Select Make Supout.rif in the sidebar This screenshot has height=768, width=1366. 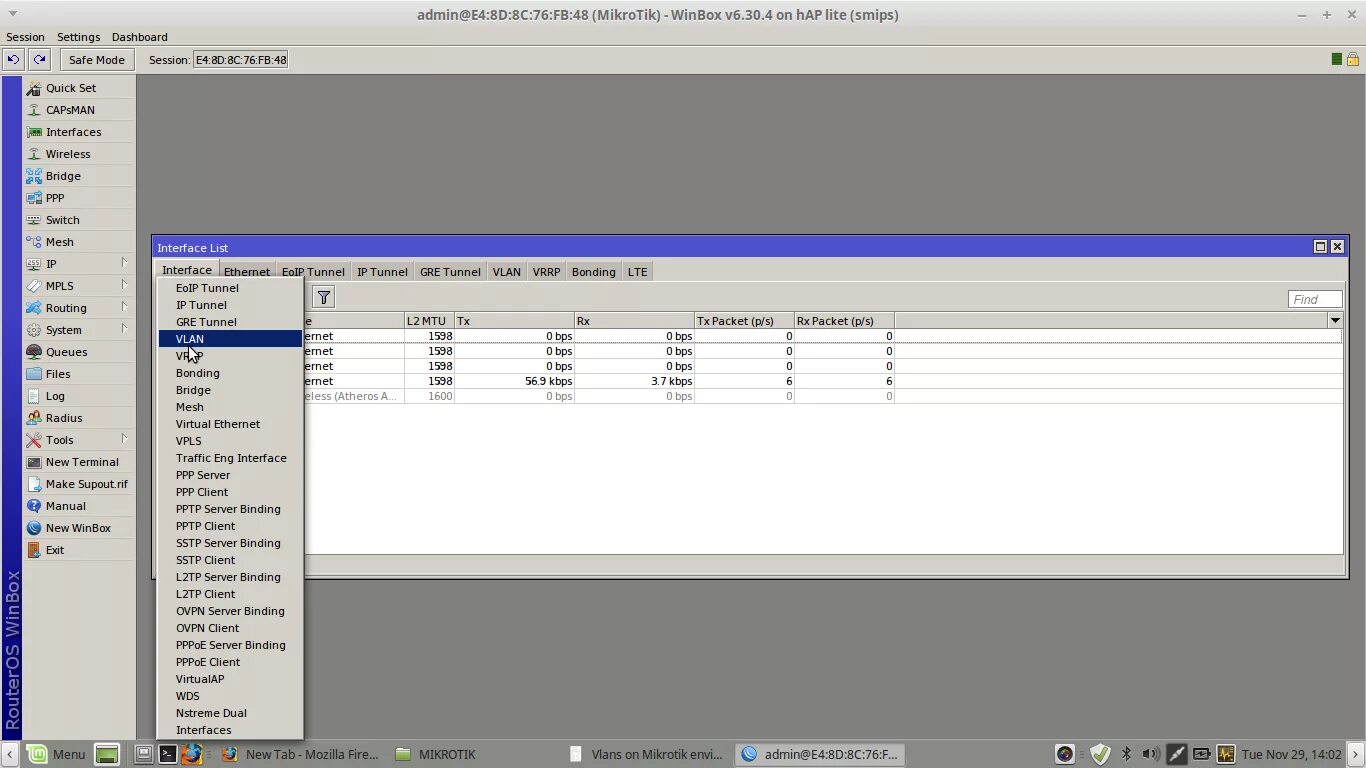[x=86, y=484]
